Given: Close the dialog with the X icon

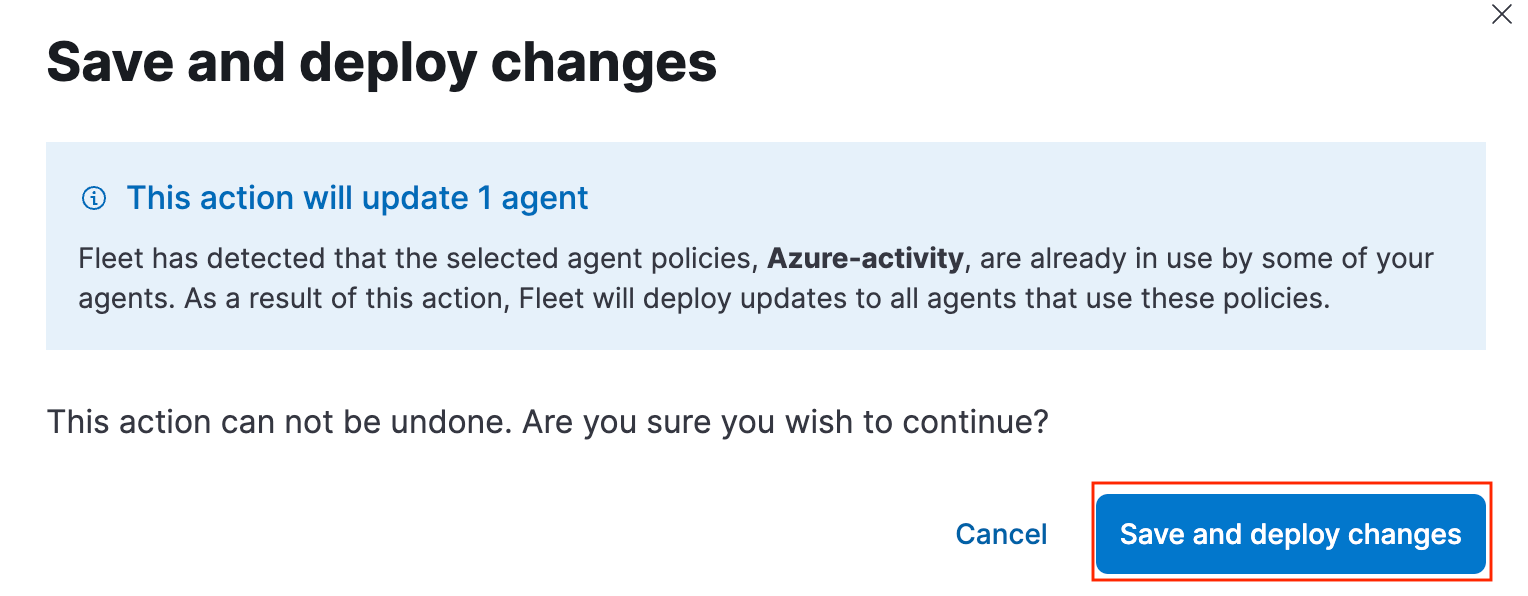Looking at the screenshot, I should [1501, 15].
